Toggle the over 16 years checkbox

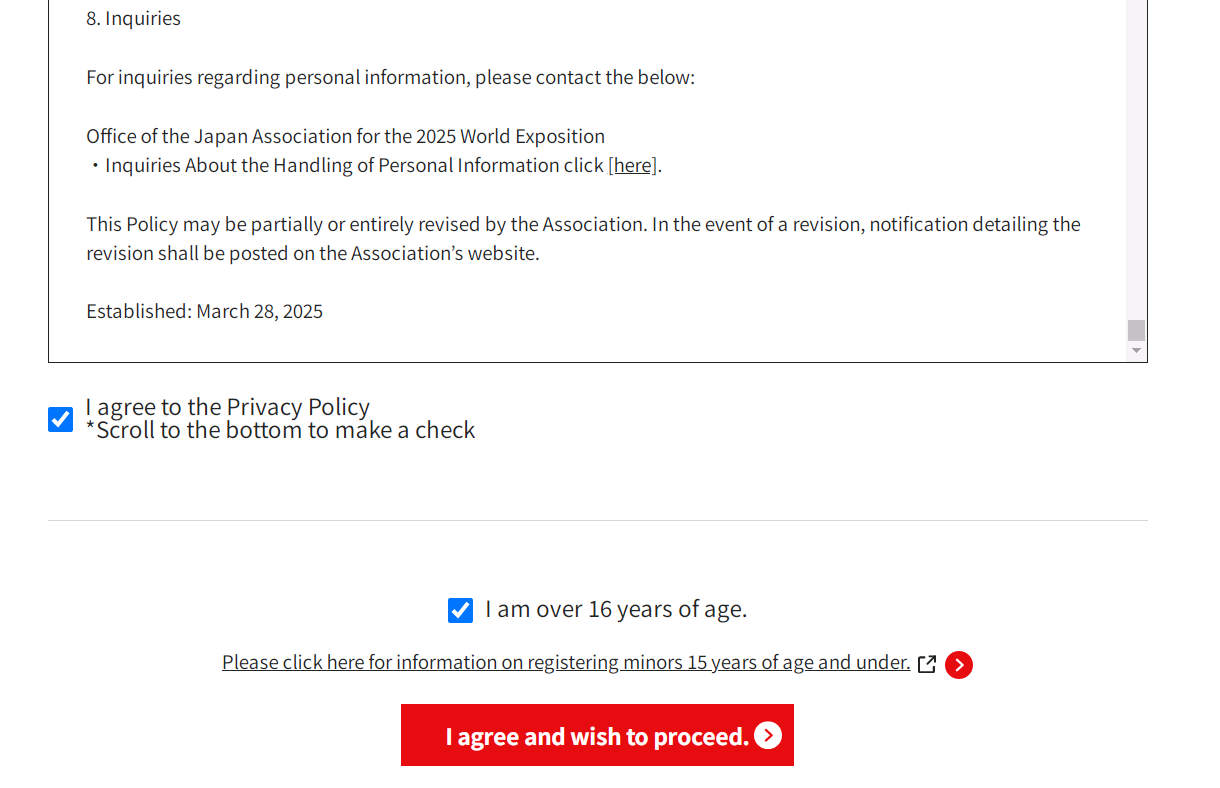(x=460, y=610)
